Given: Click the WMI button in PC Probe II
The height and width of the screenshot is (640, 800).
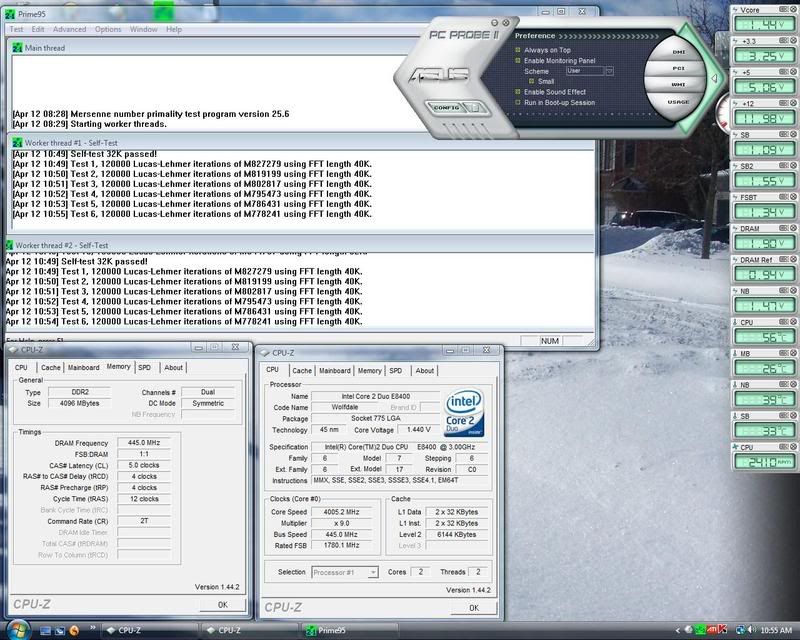Looking at the screenshot, I should [x=678, y=85].
